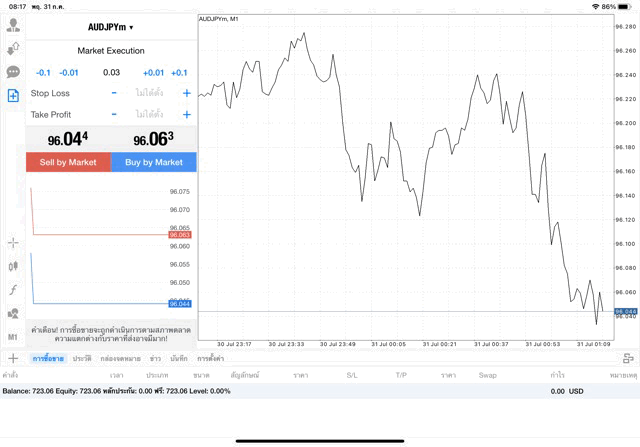The height and width of the screenshot is (447, 640).
Task: Toggle the bottom panel layout icon
Action: click(x=628, y=357)
